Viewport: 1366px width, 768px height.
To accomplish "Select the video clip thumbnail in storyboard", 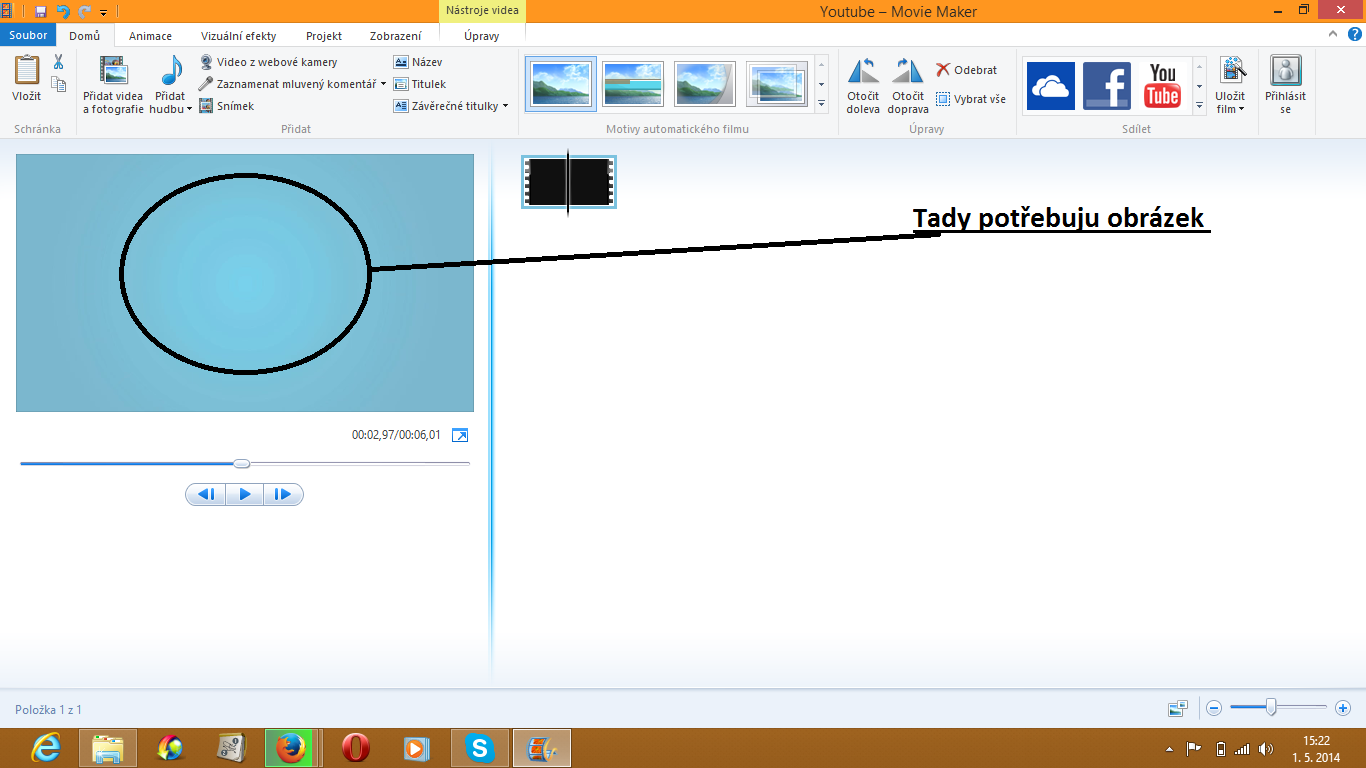I will [568, 182].
